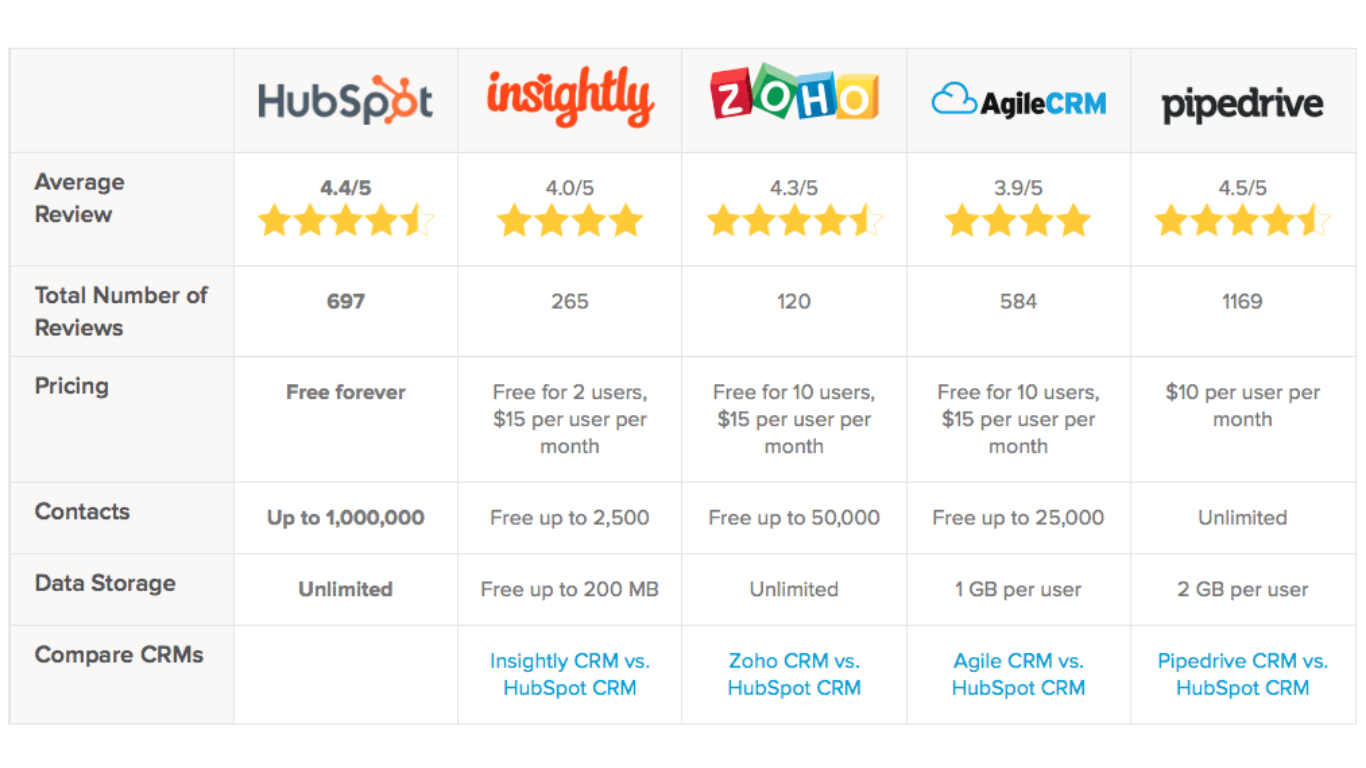This screenshot has width=1366, height=768.
Task: Click Pipedrive's star rating
Action: (1242, 220)
